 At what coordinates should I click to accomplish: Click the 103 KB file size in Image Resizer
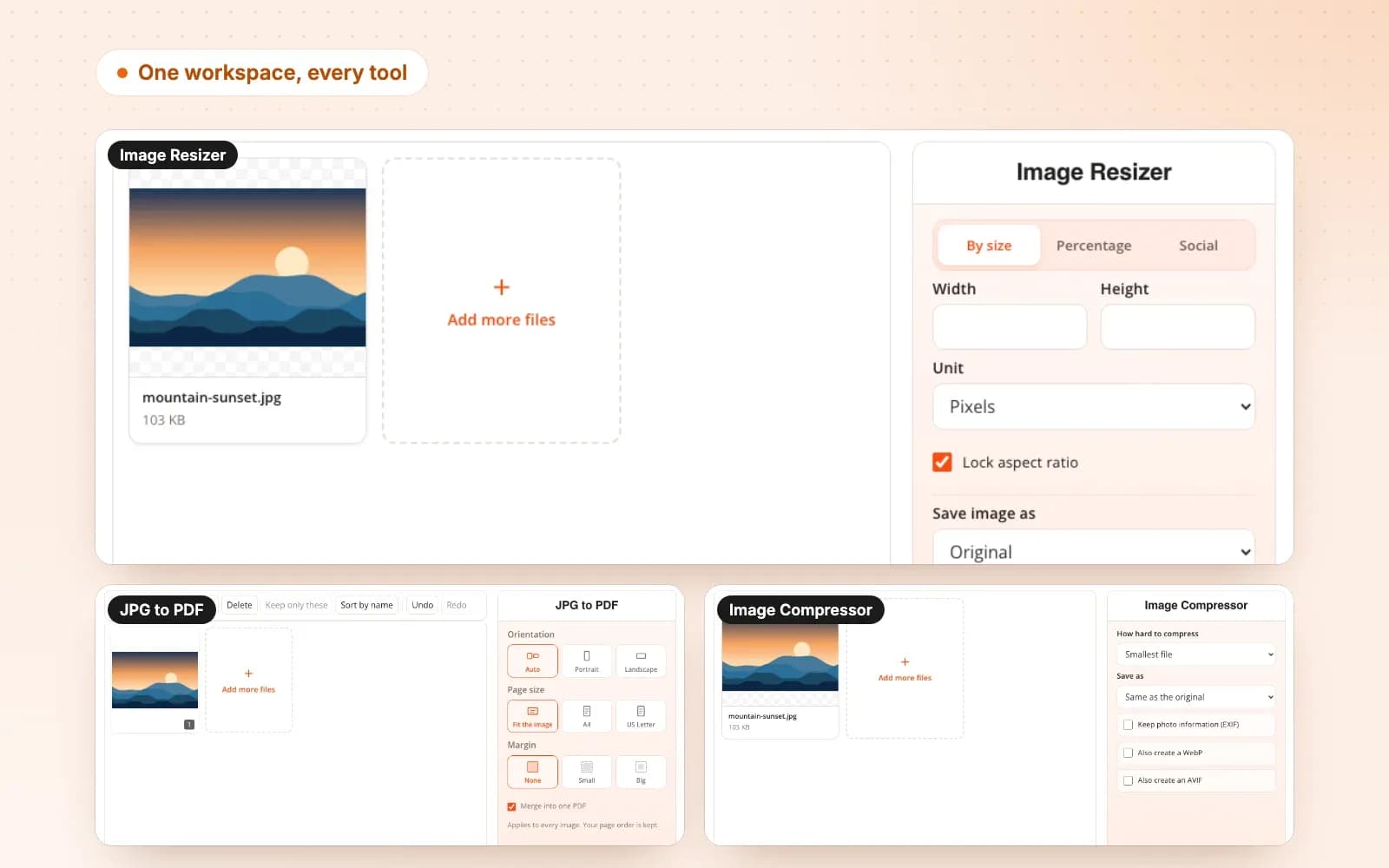[164, 420]
